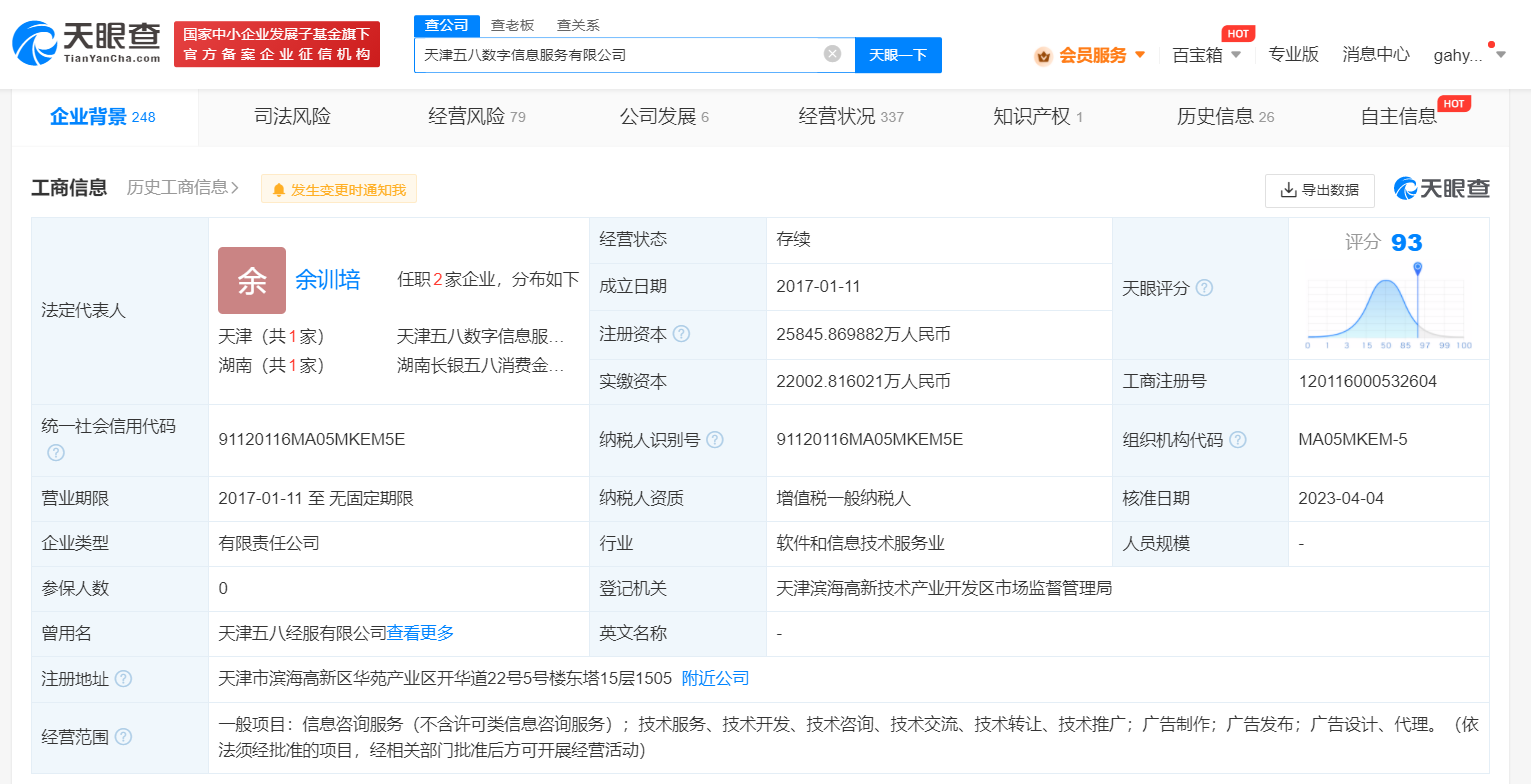Open the 司法风险 tab
Viewport: 1531px width, 784px height.
tap(292, 117)
